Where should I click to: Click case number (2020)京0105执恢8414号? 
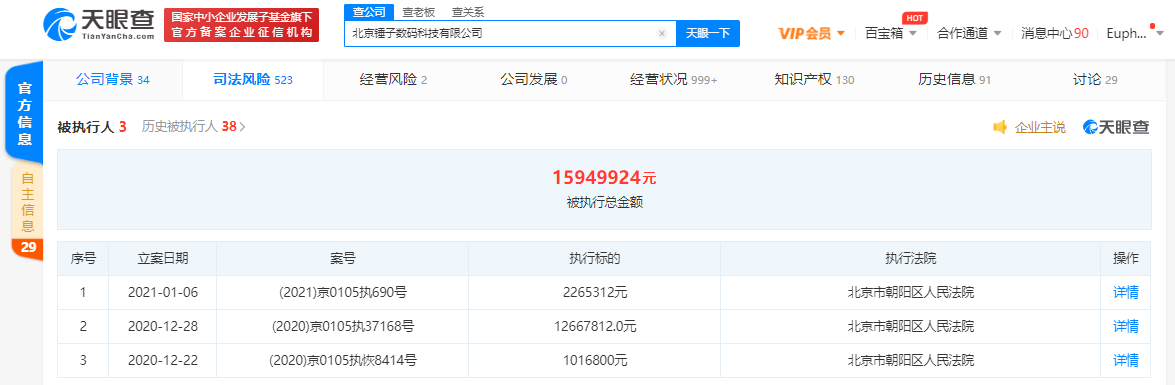click(342, 360)
